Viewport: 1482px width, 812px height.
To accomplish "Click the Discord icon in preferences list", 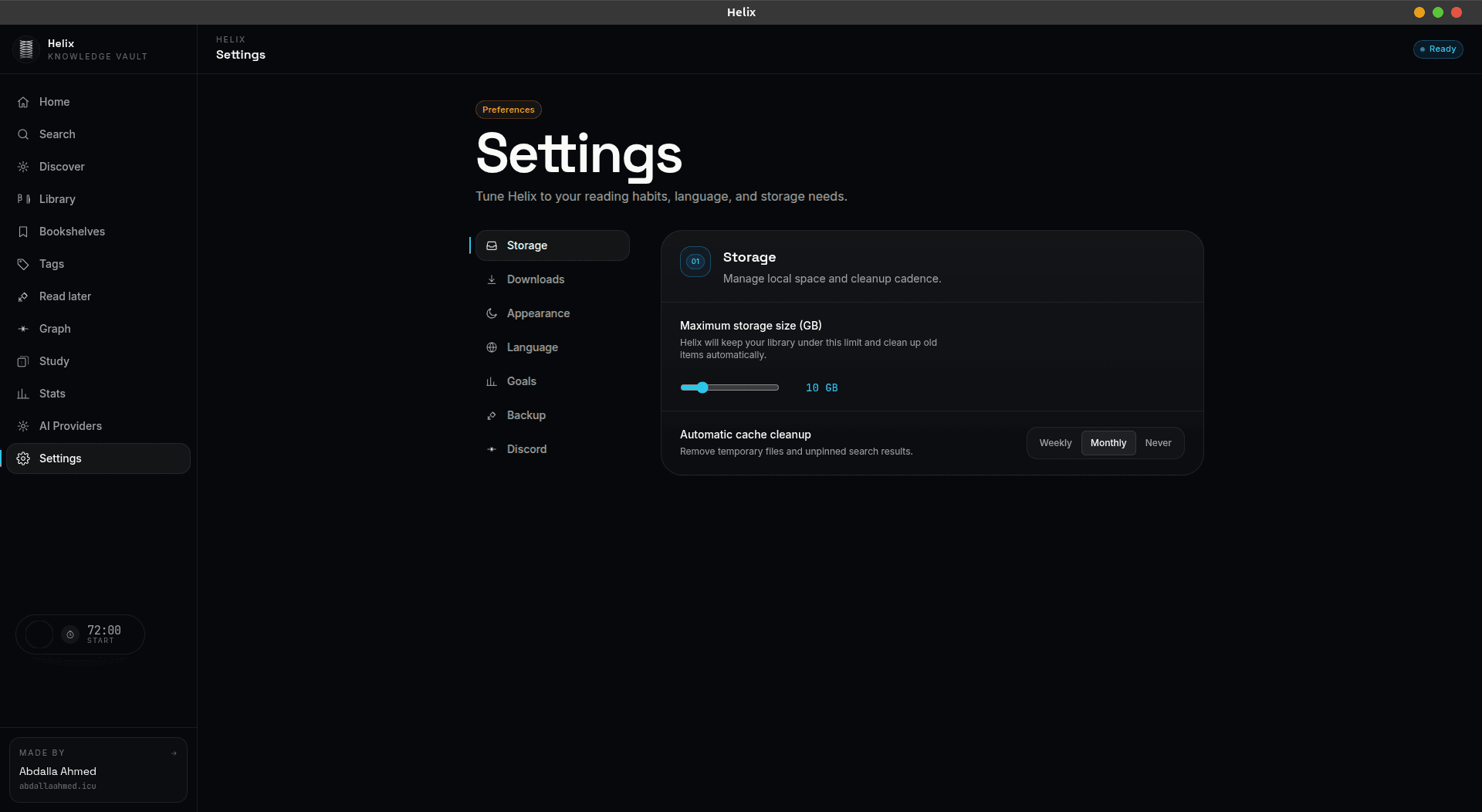I will coord(492,449).
